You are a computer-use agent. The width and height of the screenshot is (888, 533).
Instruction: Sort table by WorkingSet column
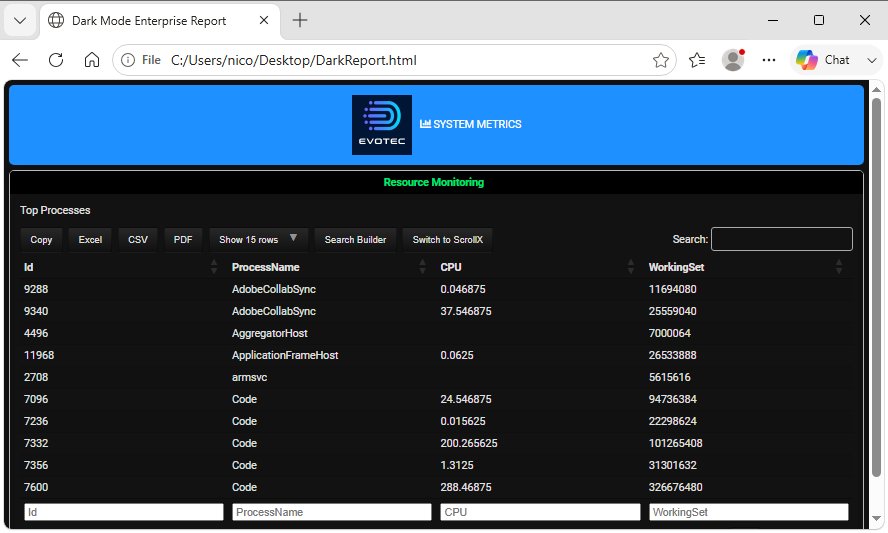[746, 267]
